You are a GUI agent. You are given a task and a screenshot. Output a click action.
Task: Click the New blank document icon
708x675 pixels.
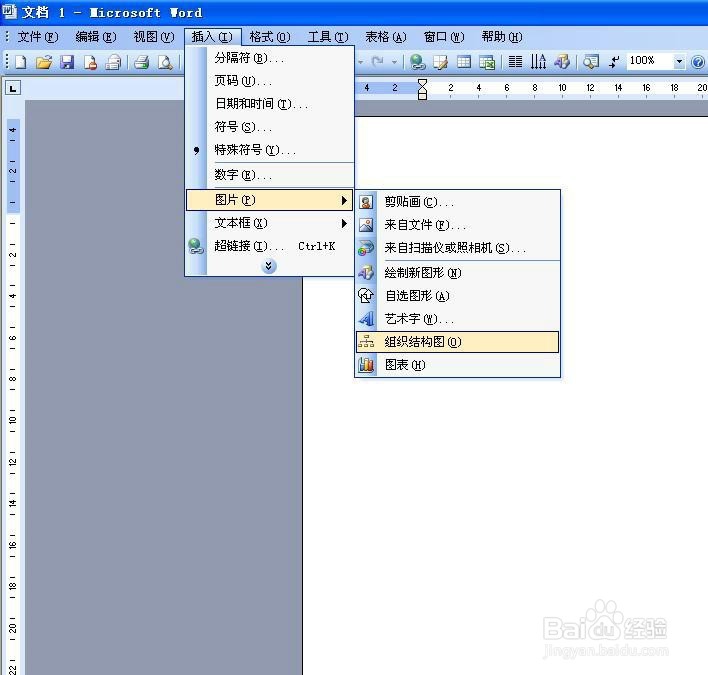pyautogui.click(x=21, y=62)
